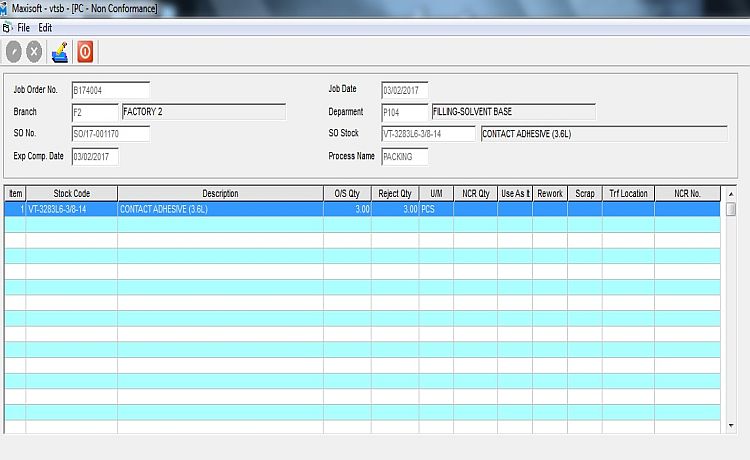Viewport: 750px width, 460px height.
Task: Click the grey cancel X toolbar icon
Action: [x=35, y=52]
